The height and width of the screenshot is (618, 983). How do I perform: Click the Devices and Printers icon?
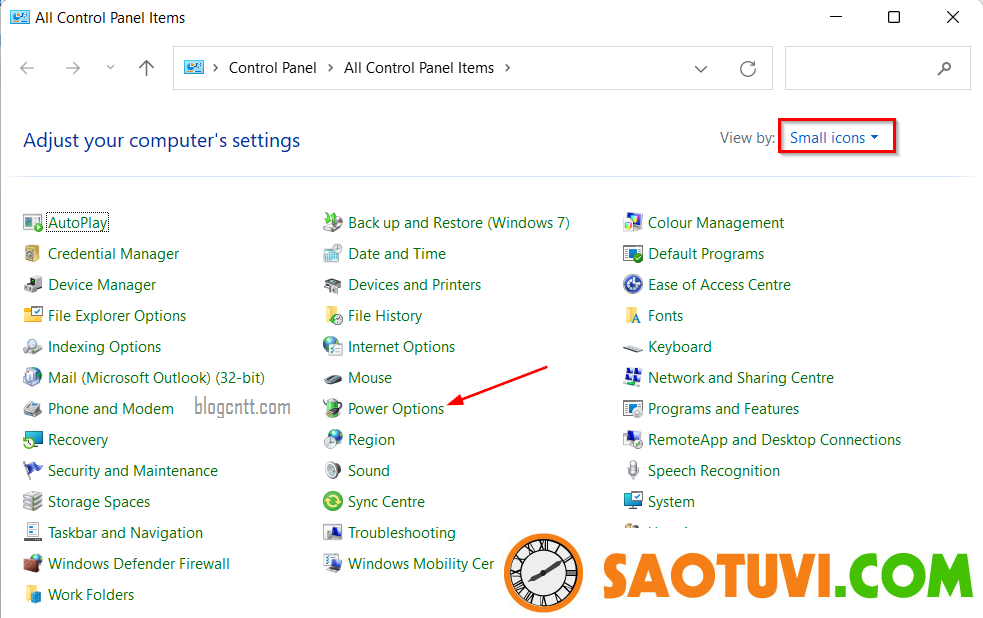click(x=333, y=285)
